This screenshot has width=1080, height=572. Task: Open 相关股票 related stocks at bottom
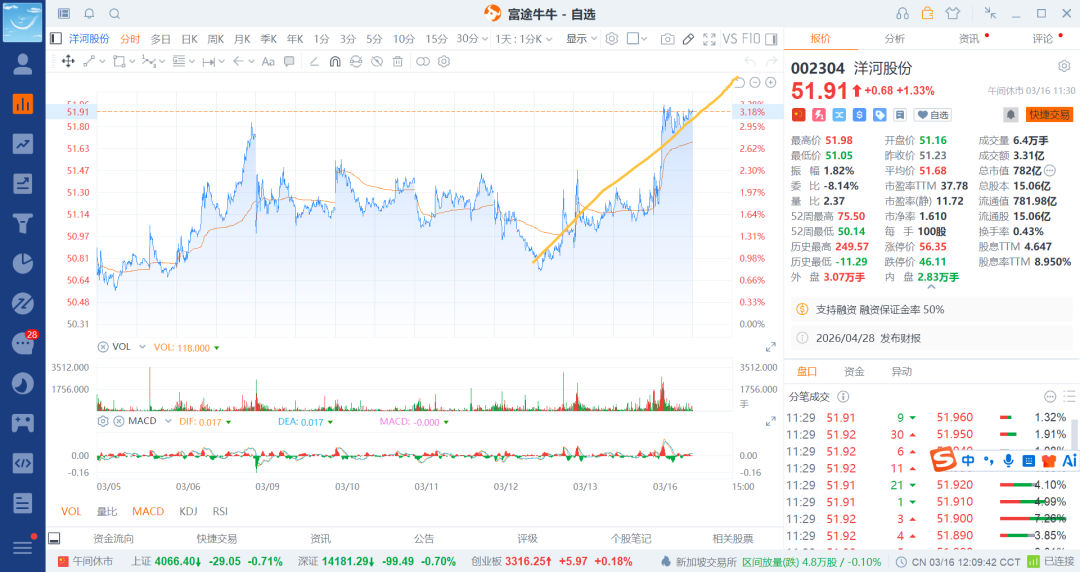[733, 538]
